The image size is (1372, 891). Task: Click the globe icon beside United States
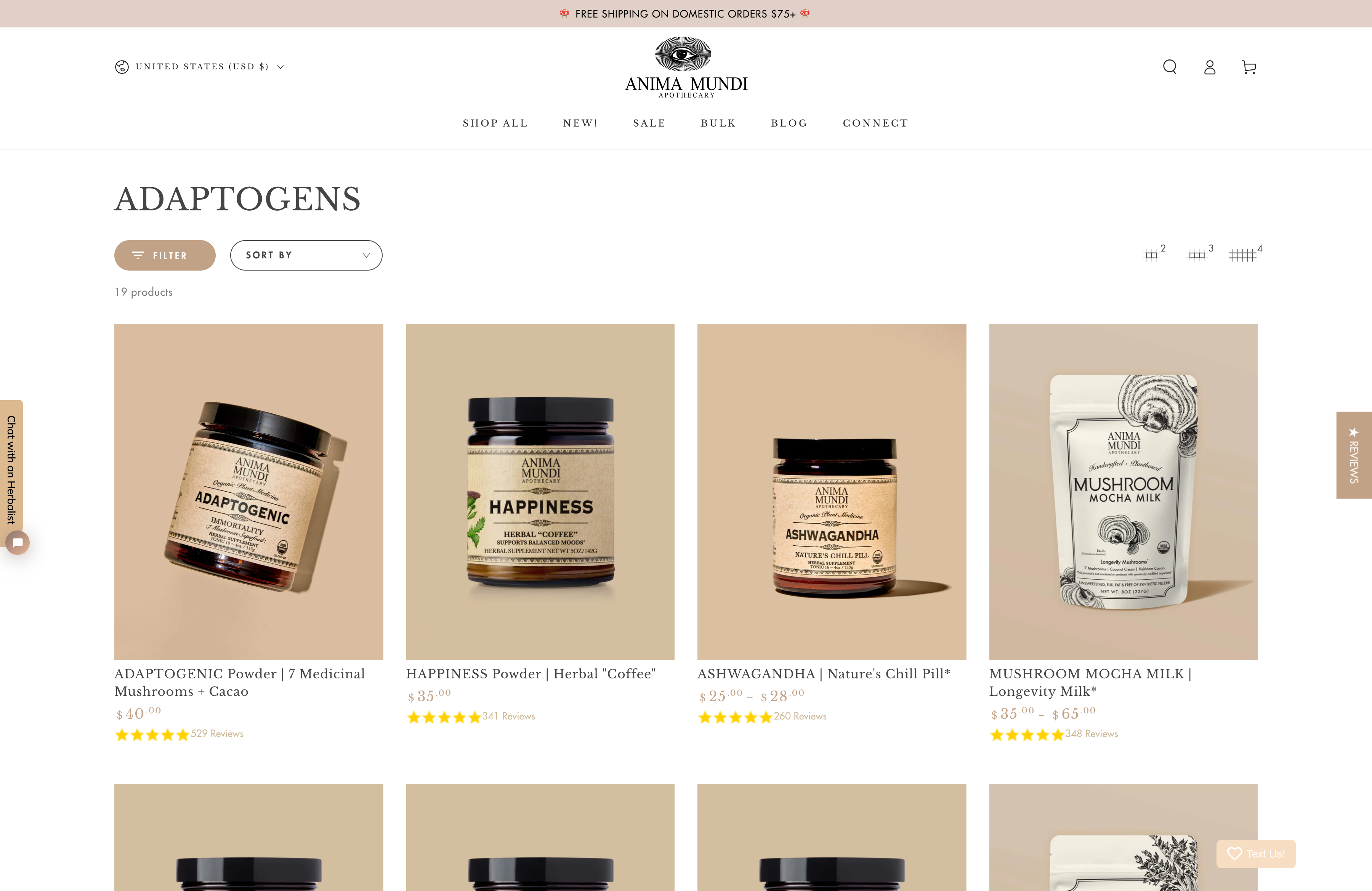122,67
